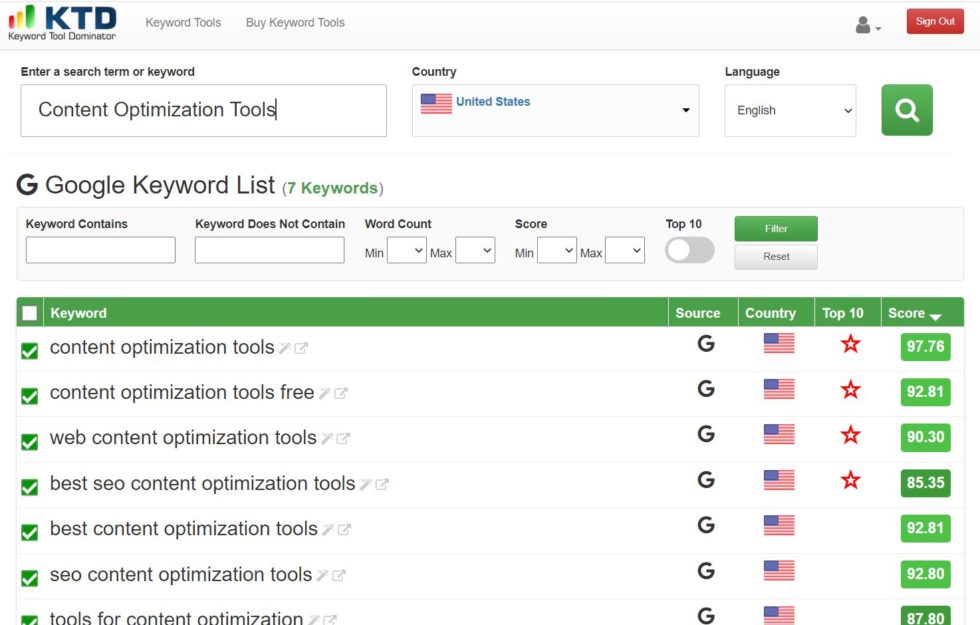The image size is (980, 625).
Task: Click the Sign Out button
Action: tap(934, 20)
